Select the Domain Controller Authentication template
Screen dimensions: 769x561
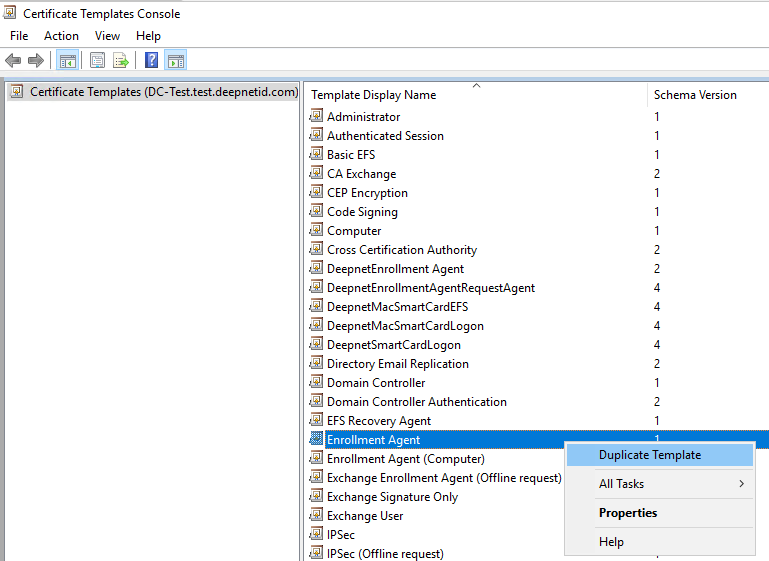pos(417,402)
